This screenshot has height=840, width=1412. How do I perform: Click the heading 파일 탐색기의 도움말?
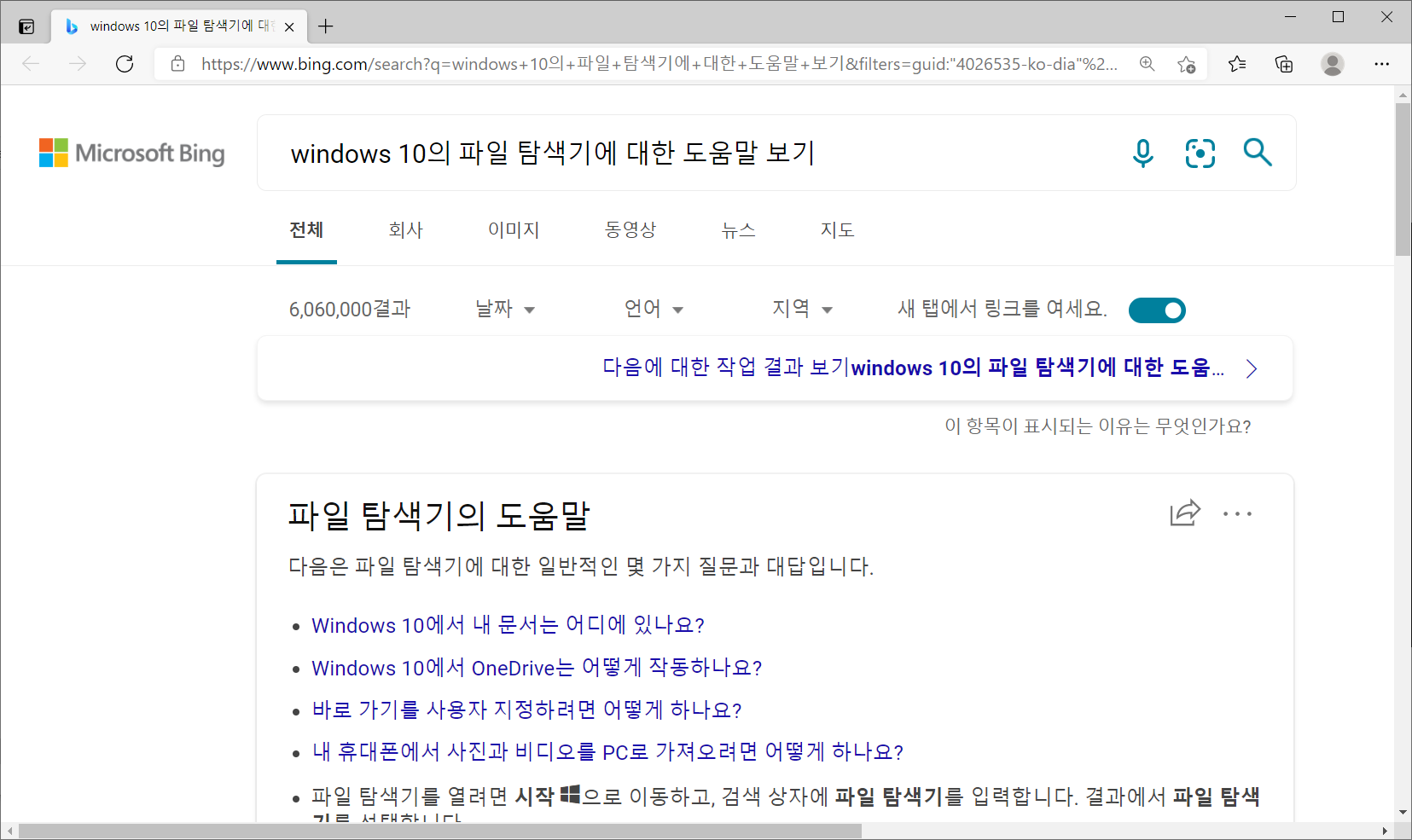[439, 515]
